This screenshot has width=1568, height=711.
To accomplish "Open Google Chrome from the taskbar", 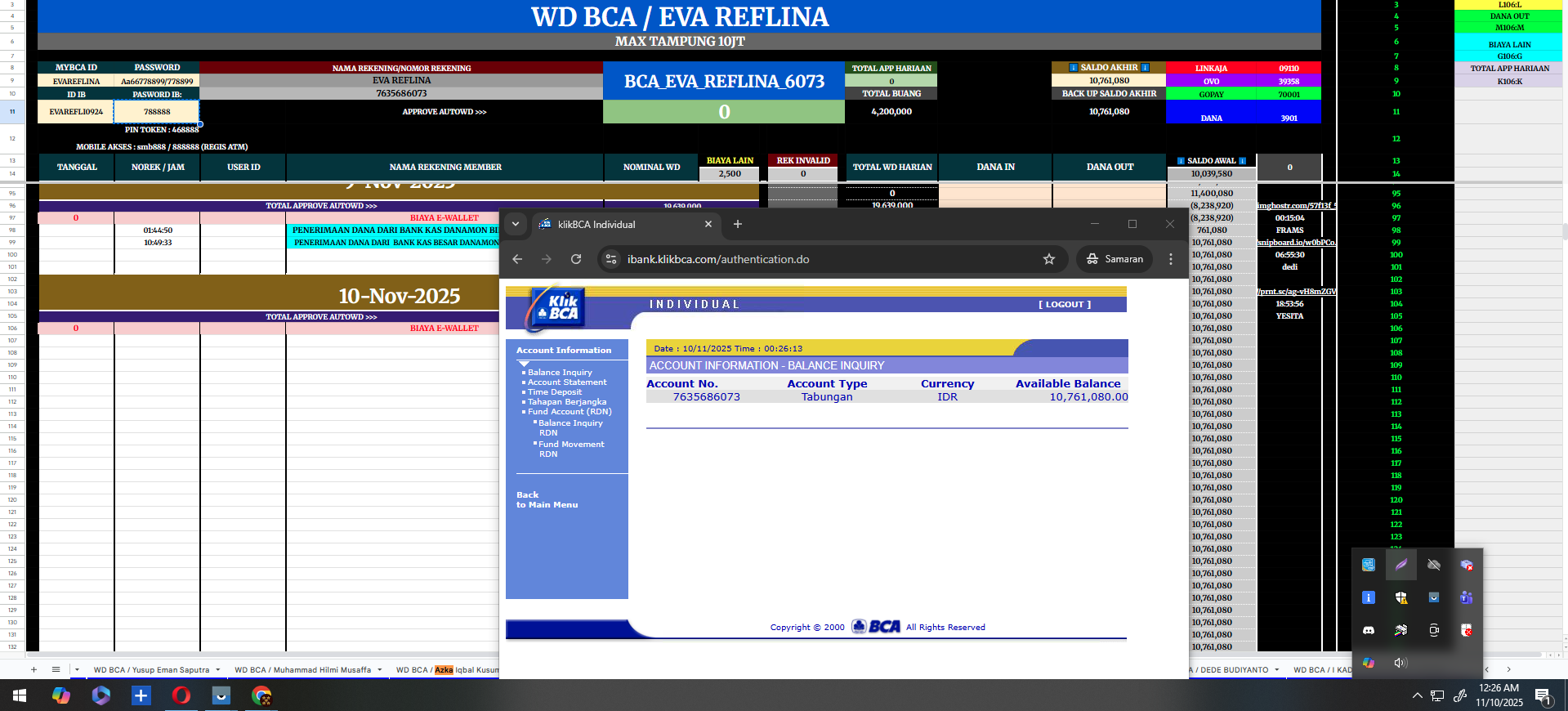I will [261, 695].
